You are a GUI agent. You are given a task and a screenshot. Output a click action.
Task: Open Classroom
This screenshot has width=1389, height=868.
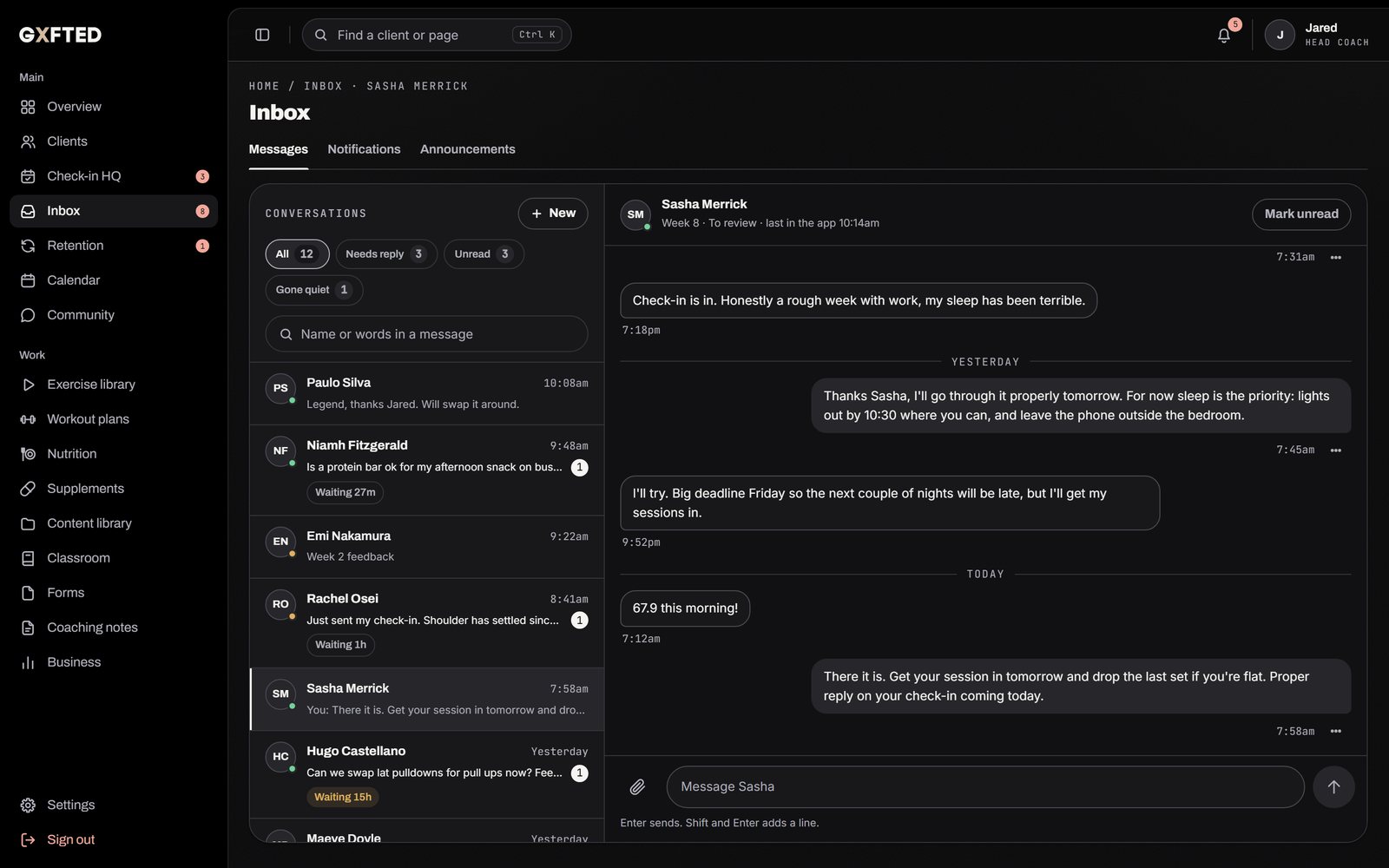tap(114, 558)
